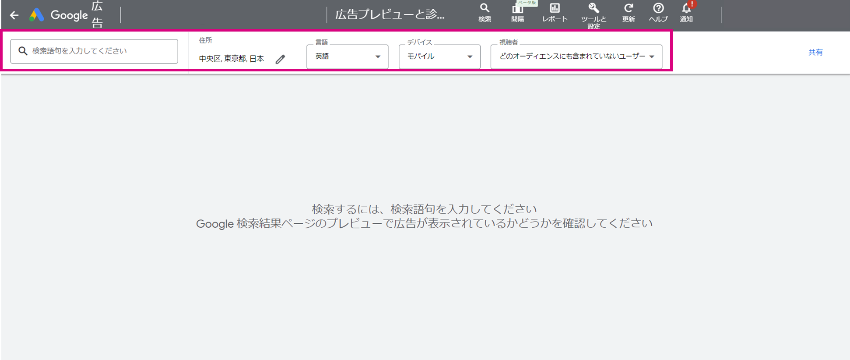The width and height of the screenshot is (850, 360).
Task: Edit location with the pencil icon
Action: point(280,59)
